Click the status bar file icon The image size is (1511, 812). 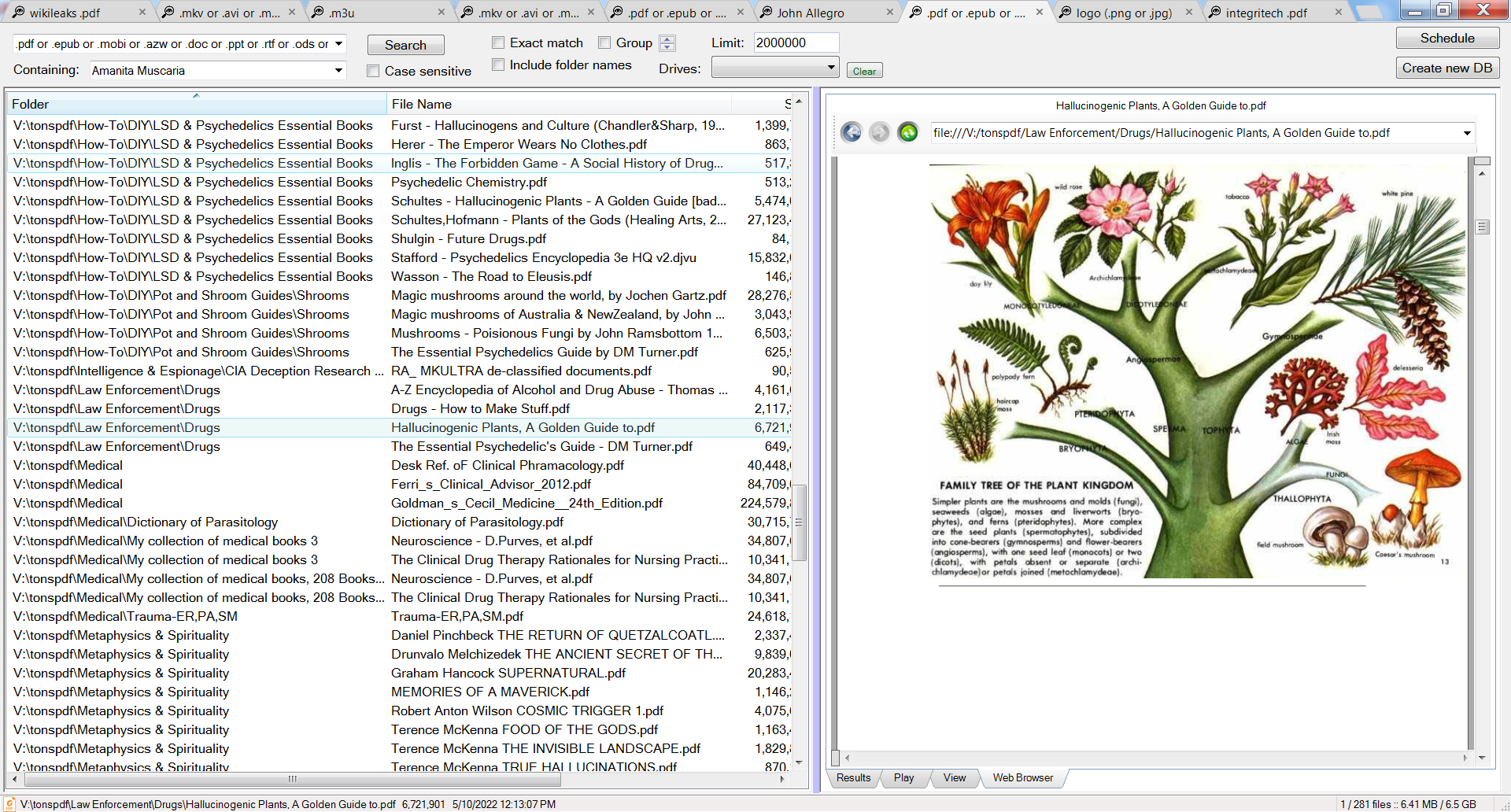tap(10, 803)
